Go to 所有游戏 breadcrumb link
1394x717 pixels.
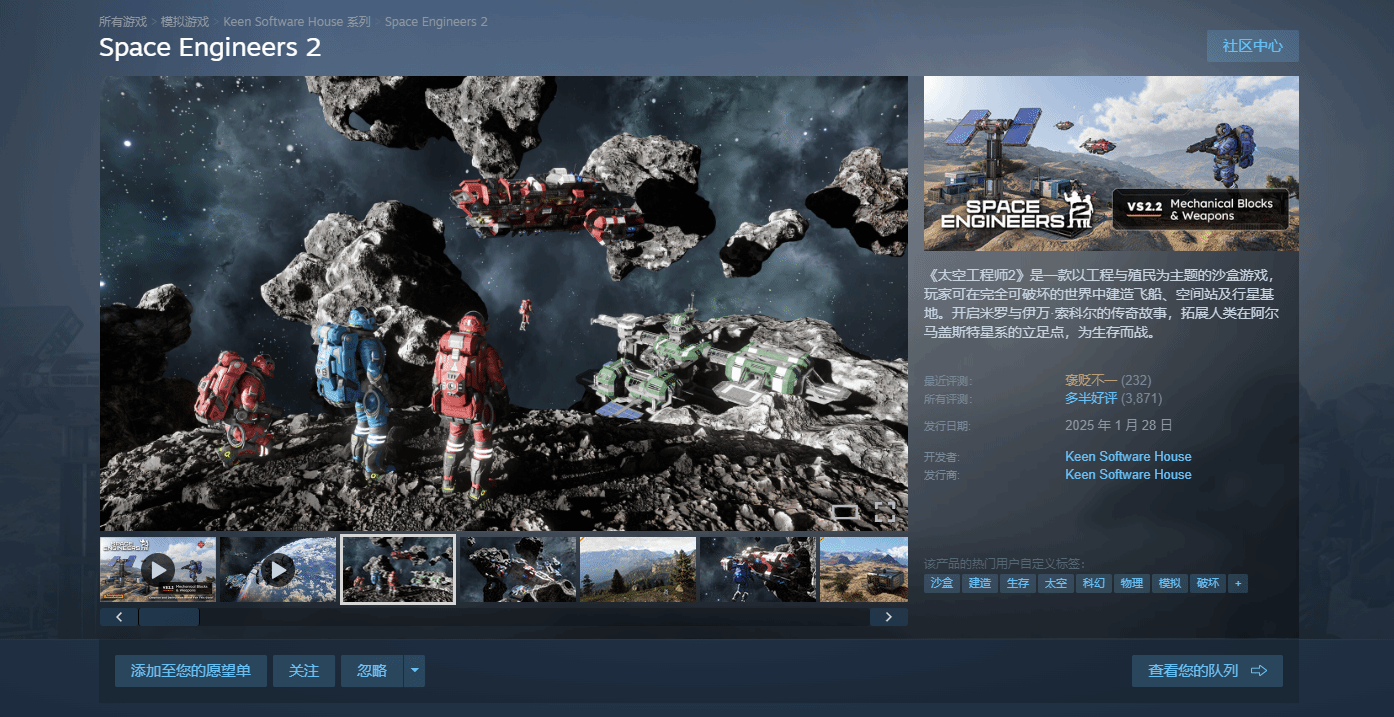123,22
